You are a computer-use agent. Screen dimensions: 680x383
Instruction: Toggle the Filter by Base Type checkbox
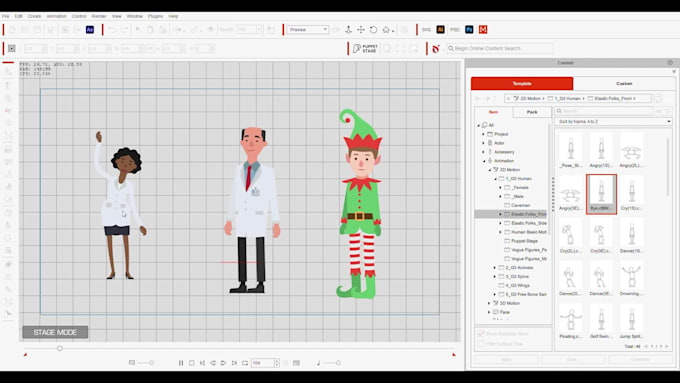(x=481, y=344)
